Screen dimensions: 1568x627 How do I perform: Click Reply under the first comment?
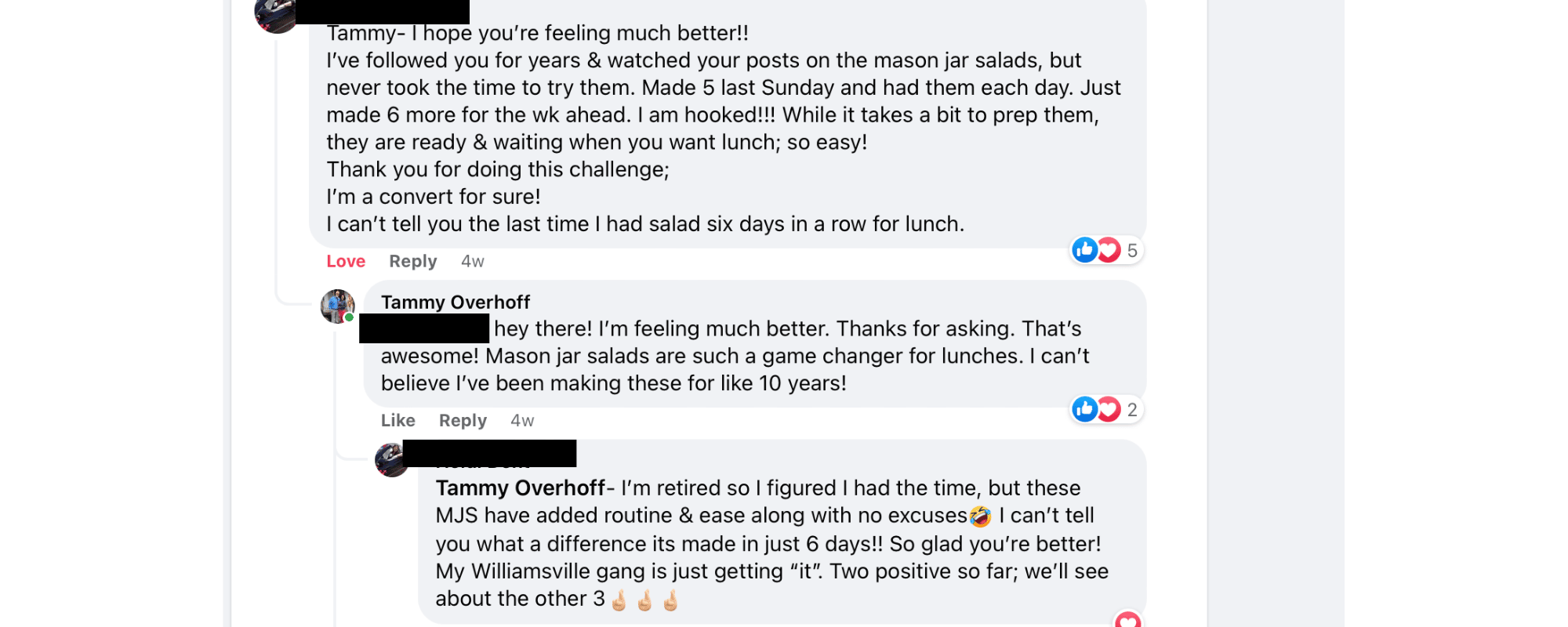(x=413, y=261)
